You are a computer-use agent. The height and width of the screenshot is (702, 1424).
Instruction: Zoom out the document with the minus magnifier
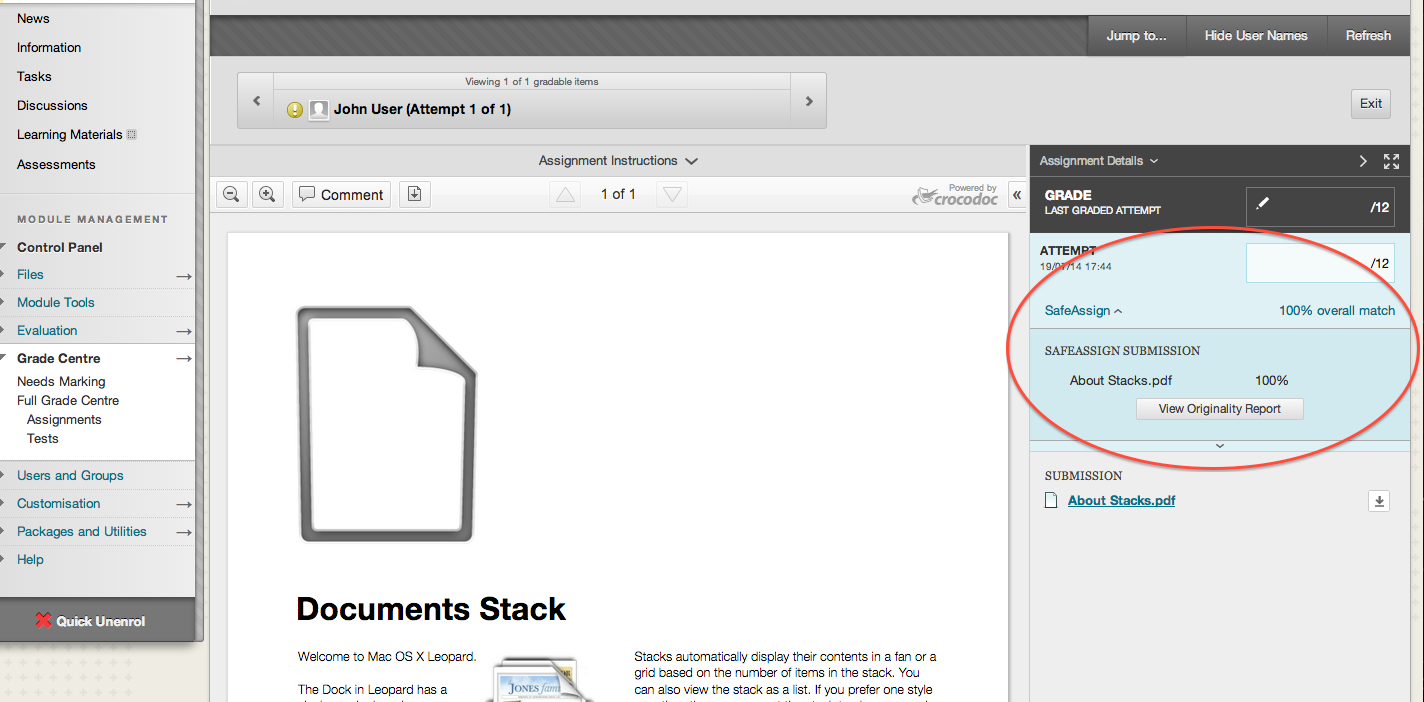tap(231, 194)
